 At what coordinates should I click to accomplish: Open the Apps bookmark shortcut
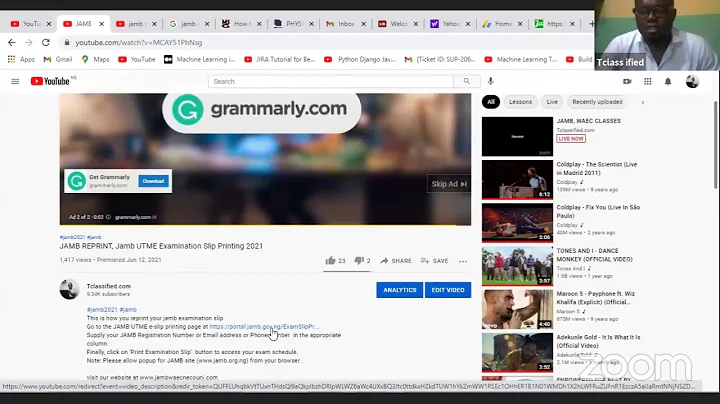click(x=21, y=59)
